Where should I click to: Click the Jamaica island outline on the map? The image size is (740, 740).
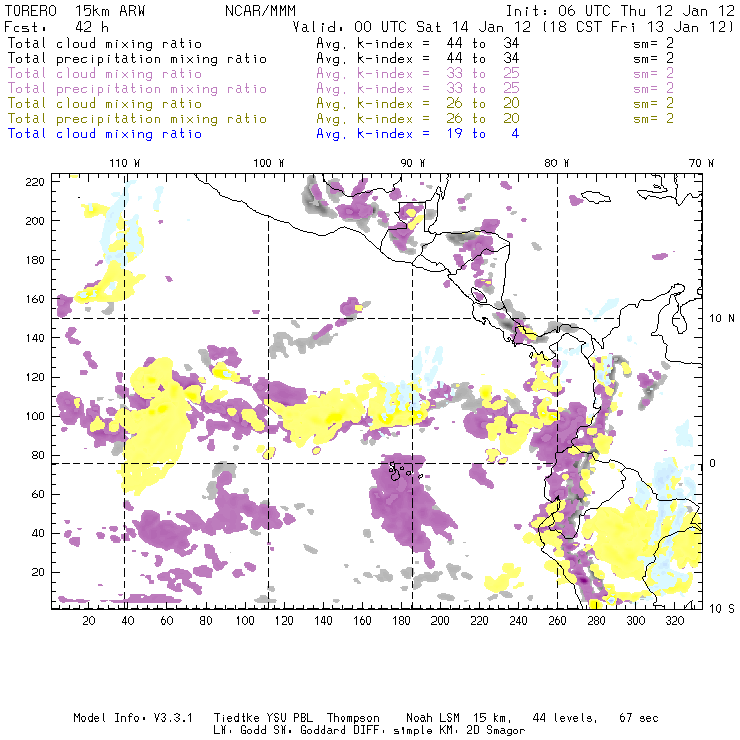click(596, 196)
